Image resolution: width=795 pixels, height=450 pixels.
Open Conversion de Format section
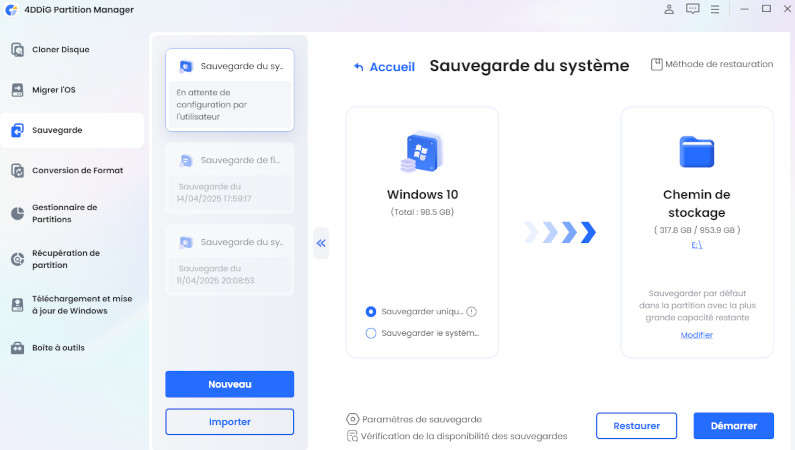click(72, 170)
